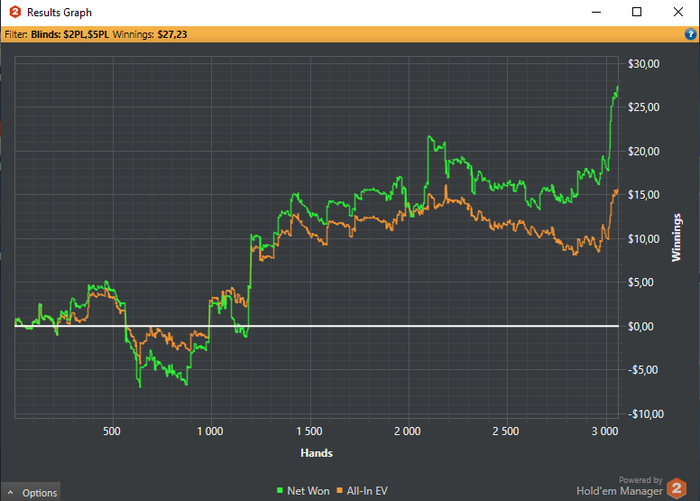Click the 1 000 hands axis label
The width and height of the screenshot is (700, 501).
pos(210,431)
